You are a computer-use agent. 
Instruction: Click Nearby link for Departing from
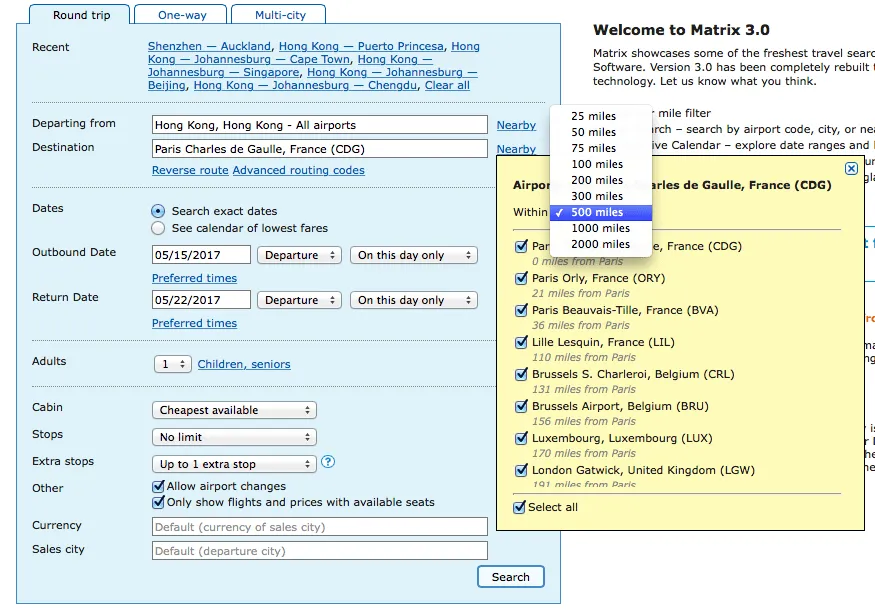516,126
